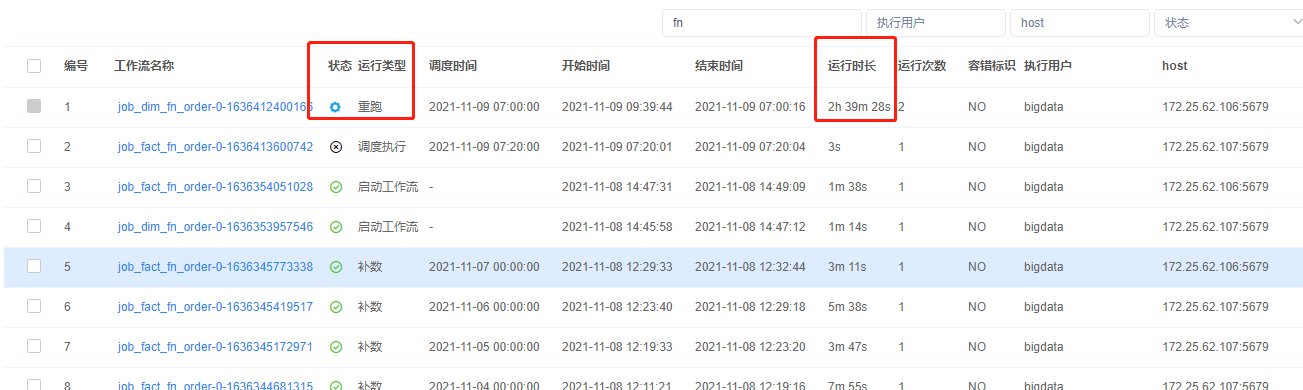
Task: Click the 结束时间 column header
Action: (x=719, y=66)
